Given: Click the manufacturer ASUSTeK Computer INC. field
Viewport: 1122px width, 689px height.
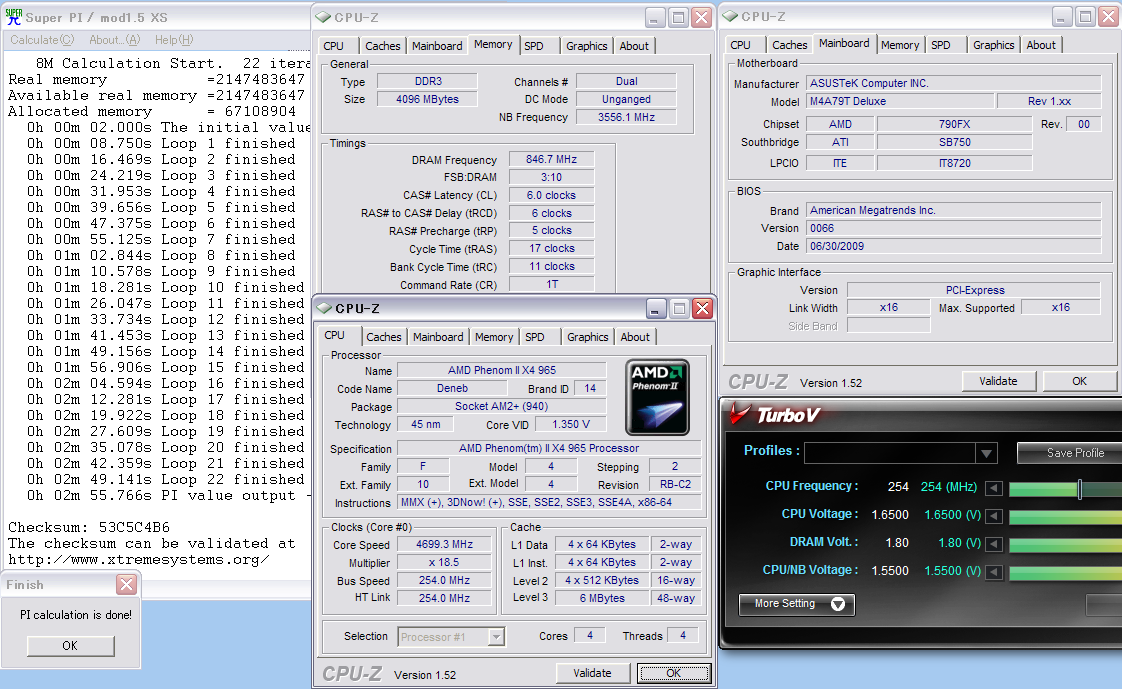Looking at the screenshot, I should [953, 84].
